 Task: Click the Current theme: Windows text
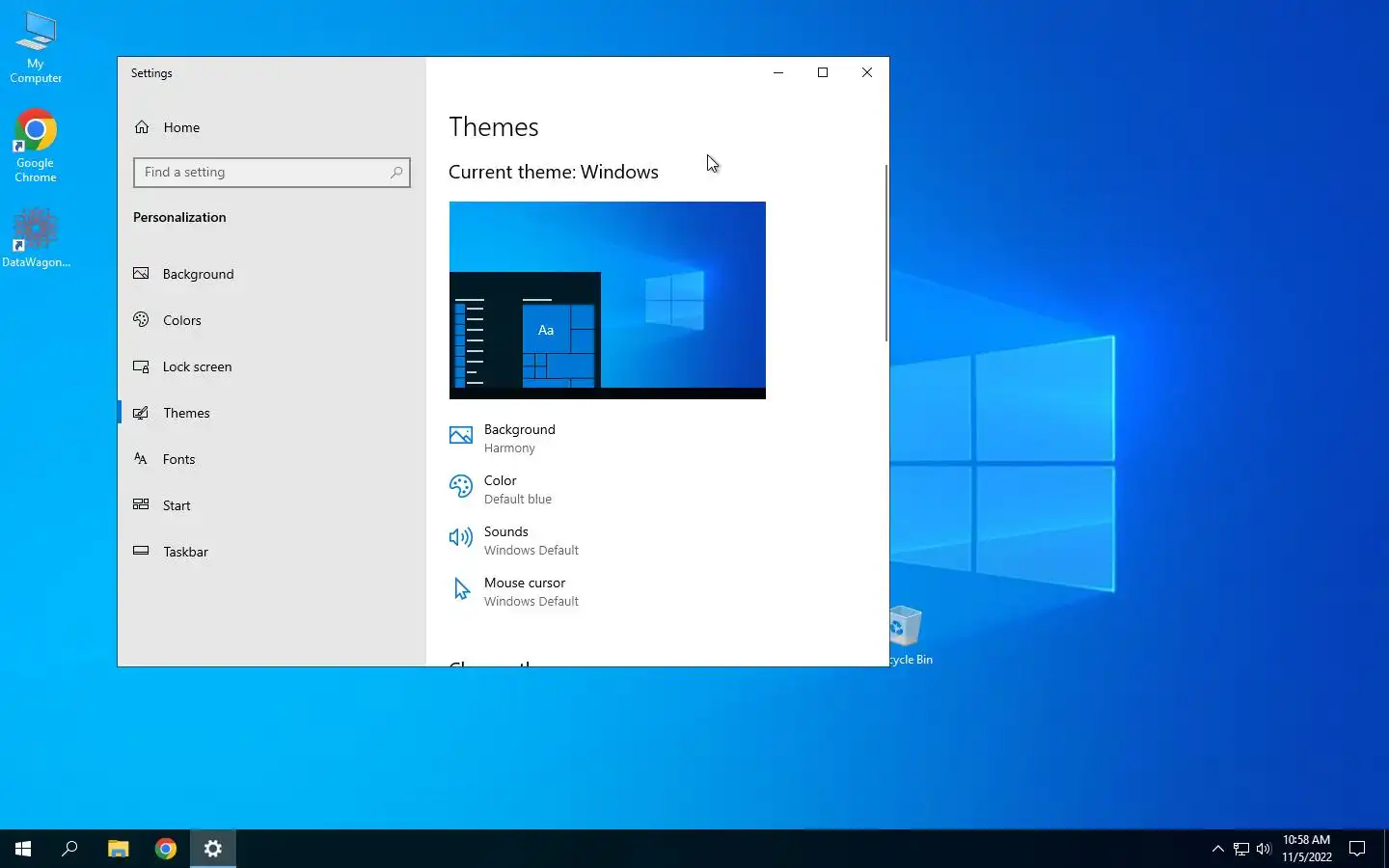click(554, 172)
